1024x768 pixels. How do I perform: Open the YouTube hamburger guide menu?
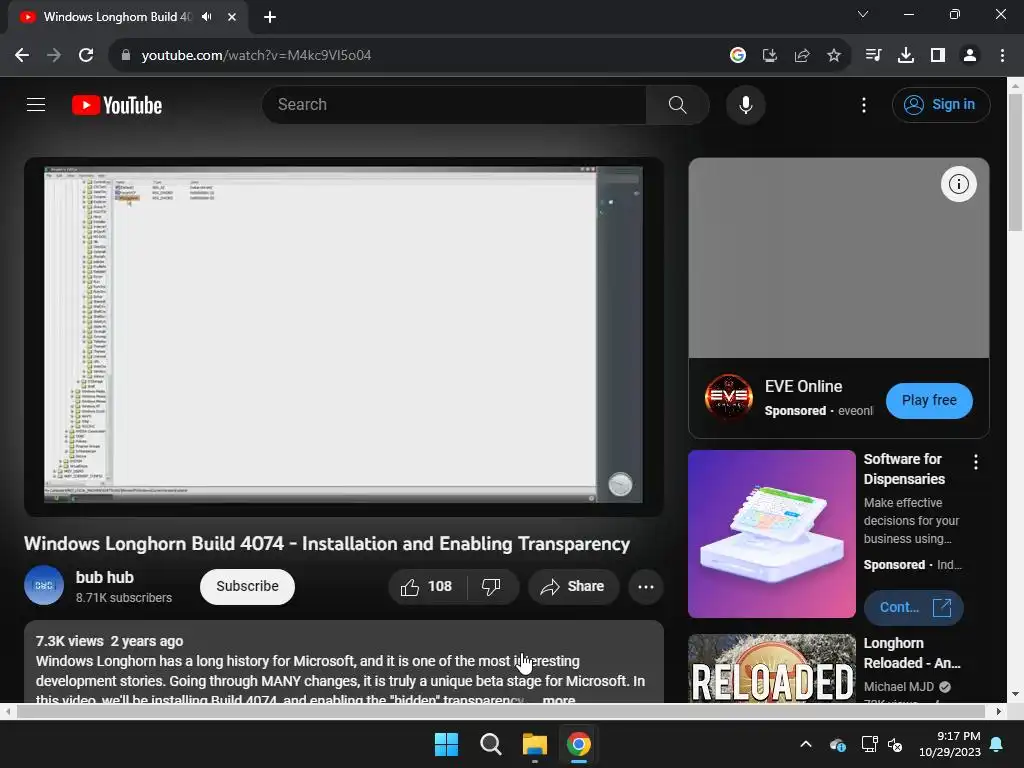(x=36, y=104)
